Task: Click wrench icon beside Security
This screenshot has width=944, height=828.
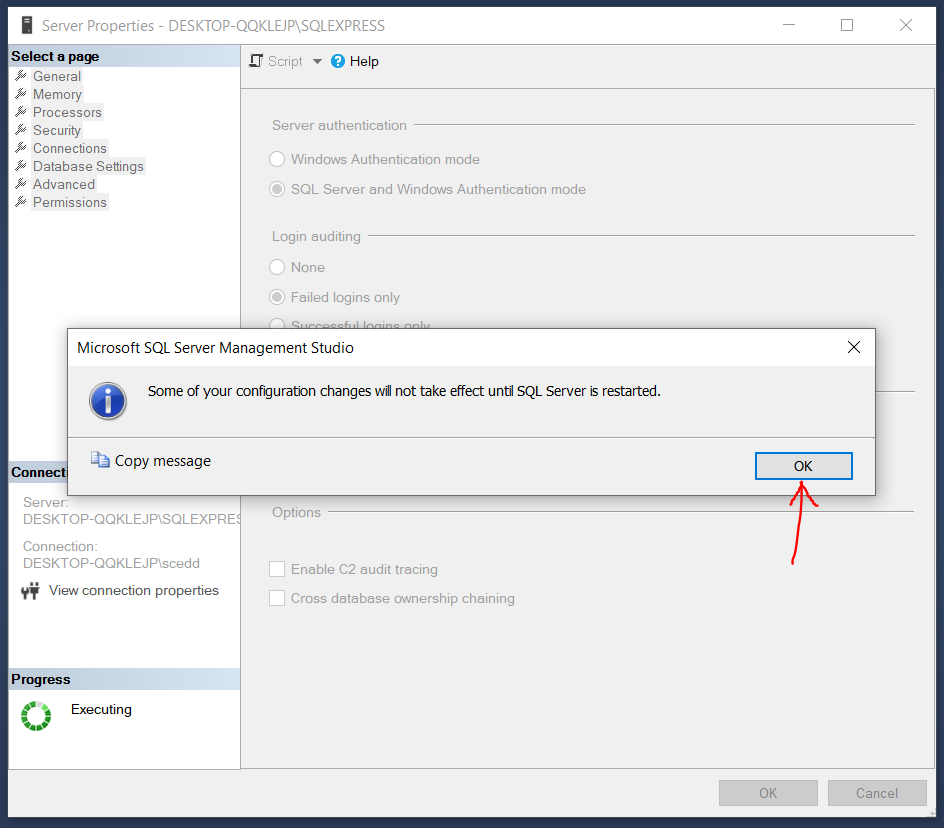Action: pyautogui.click(x=20, y=130)
